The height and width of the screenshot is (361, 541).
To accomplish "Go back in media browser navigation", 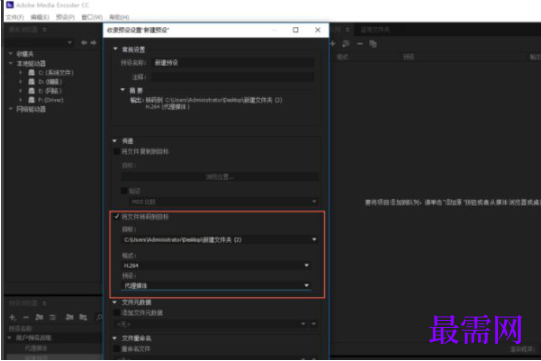I will 84,42.
